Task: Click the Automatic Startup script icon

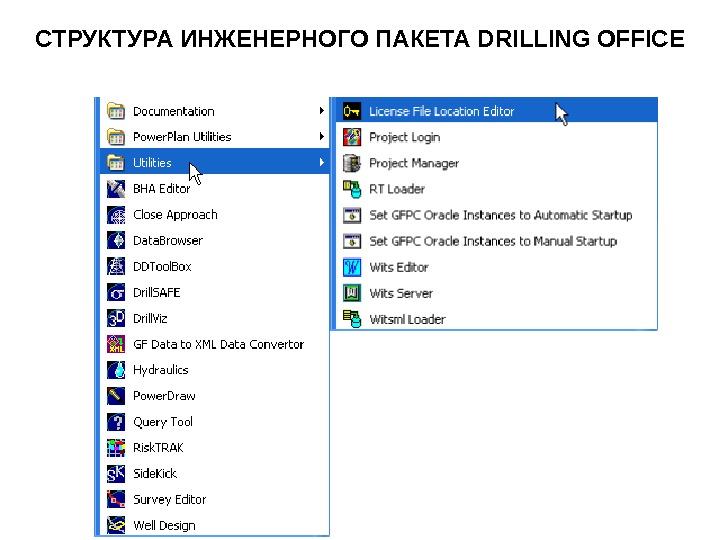Action: pyautogui.click(x=352, y=215)
